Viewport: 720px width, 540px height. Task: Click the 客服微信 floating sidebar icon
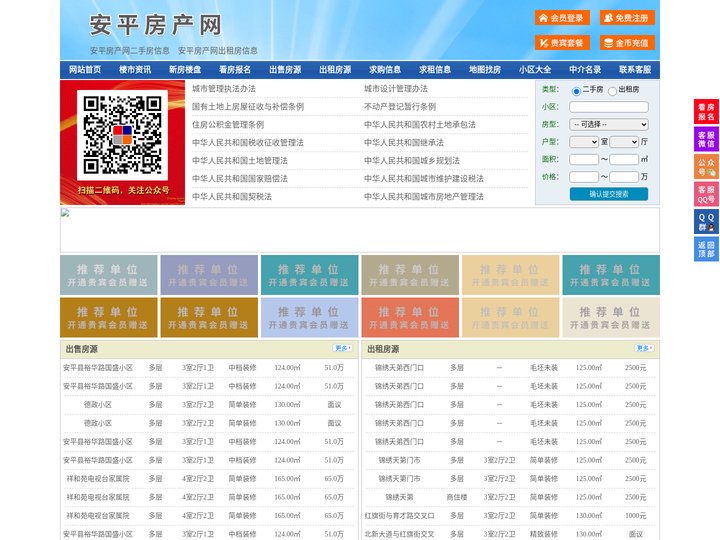(x=706, y=139)
